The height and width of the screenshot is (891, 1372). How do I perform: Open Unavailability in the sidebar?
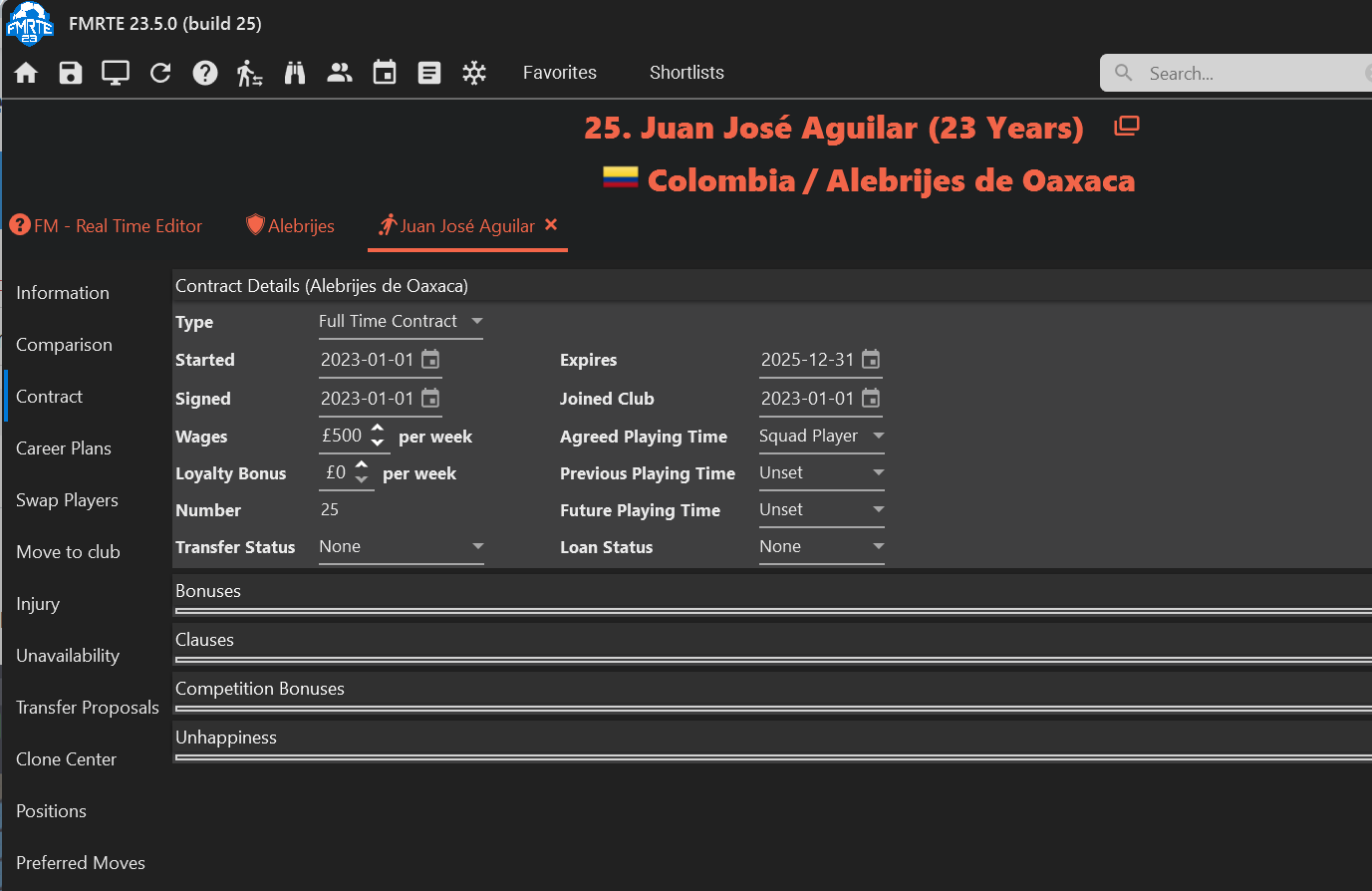point(68,656)
